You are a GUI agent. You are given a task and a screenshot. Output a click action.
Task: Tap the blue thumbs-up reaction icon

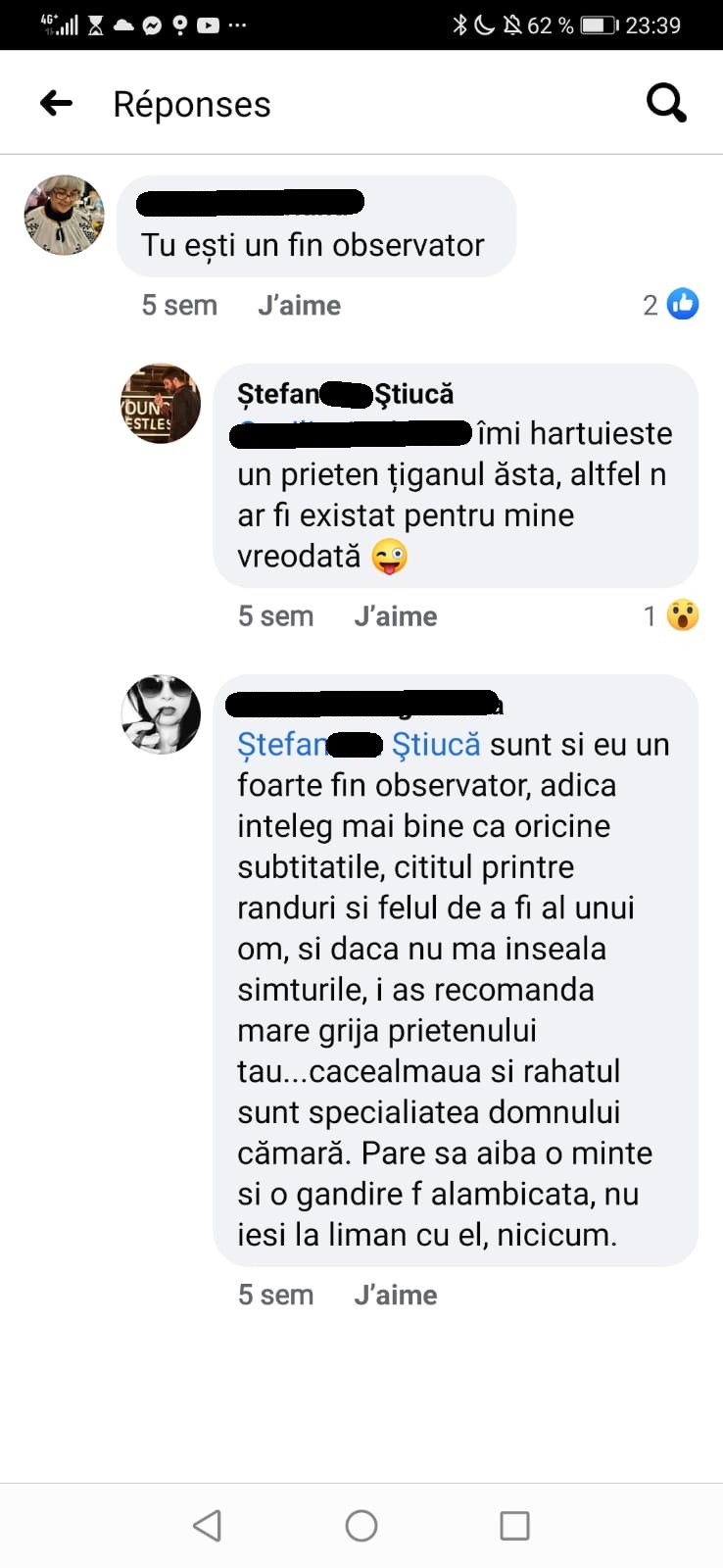point(683,304)
